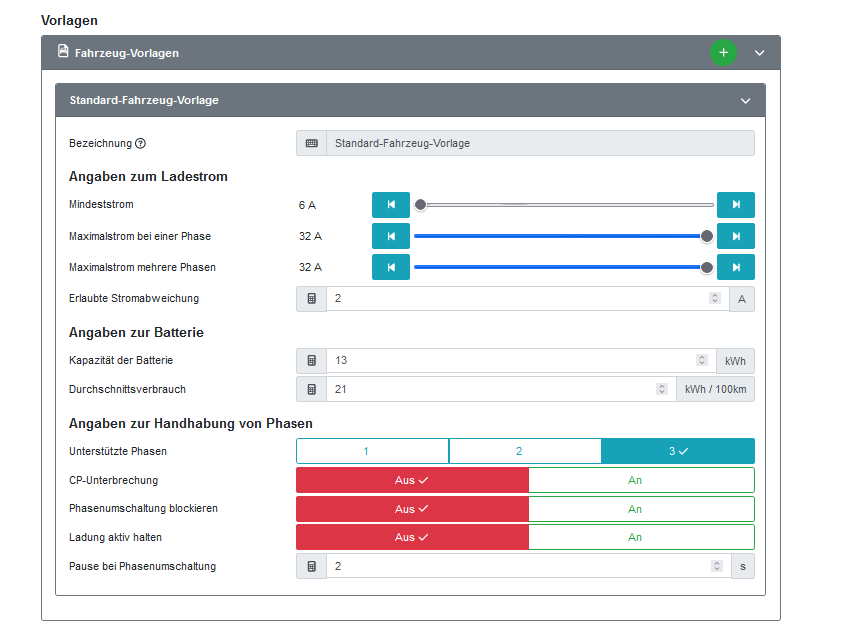
Task: Collapse the Fahrzeug-Vorlagen section chevron
Action: pos(759,53)
